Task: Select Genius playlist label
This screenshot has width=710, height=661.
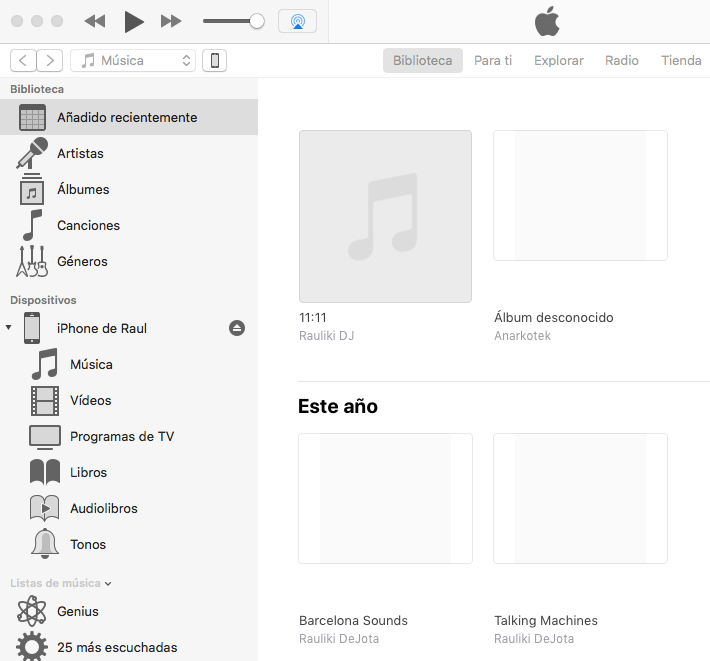Action: point(77,611)
